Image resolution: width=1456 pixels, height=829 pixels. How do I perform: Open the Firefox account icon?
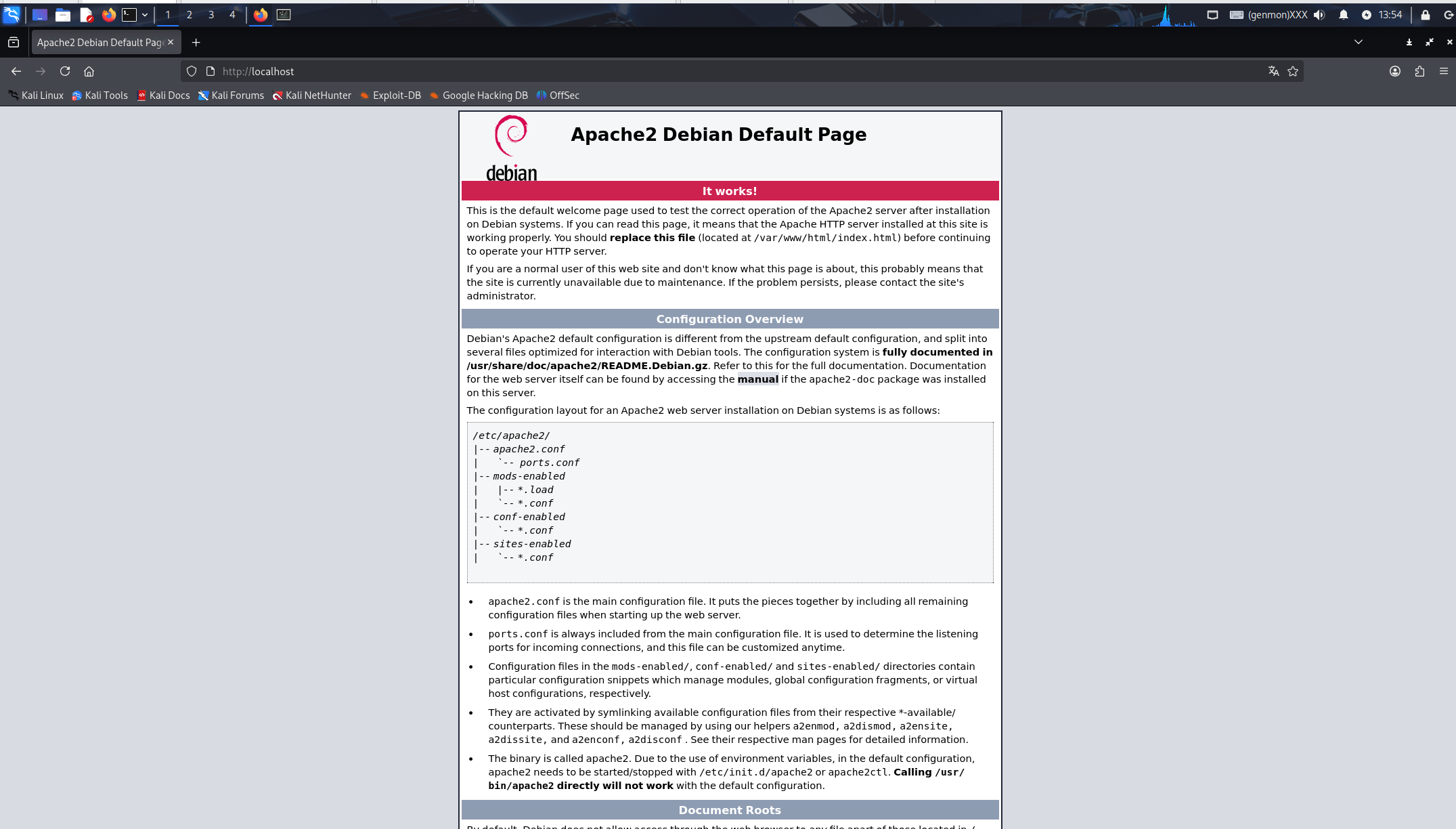[x=1395, y=71]
